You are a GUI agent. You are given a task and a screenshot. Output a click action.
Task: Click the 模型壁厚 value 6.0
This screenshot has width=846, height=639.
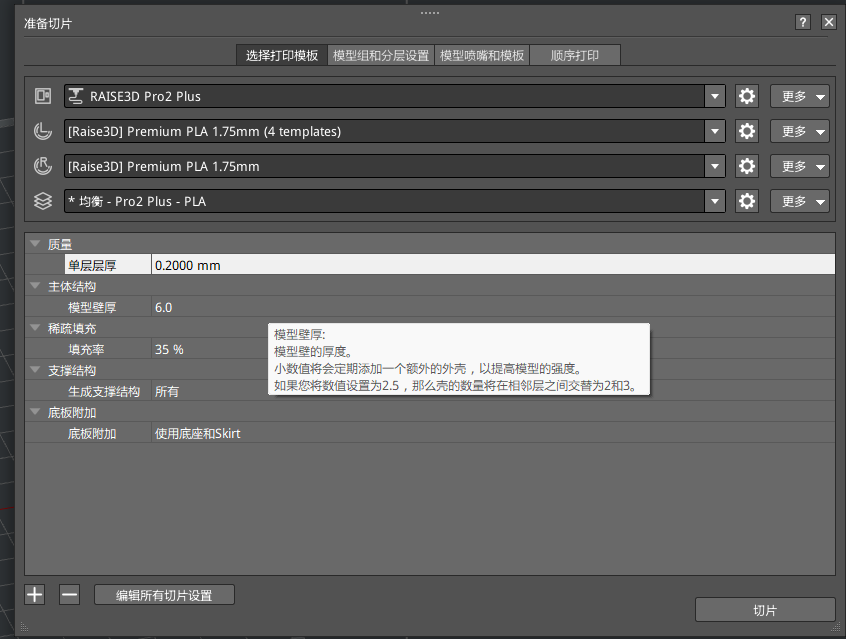point(493,307)
